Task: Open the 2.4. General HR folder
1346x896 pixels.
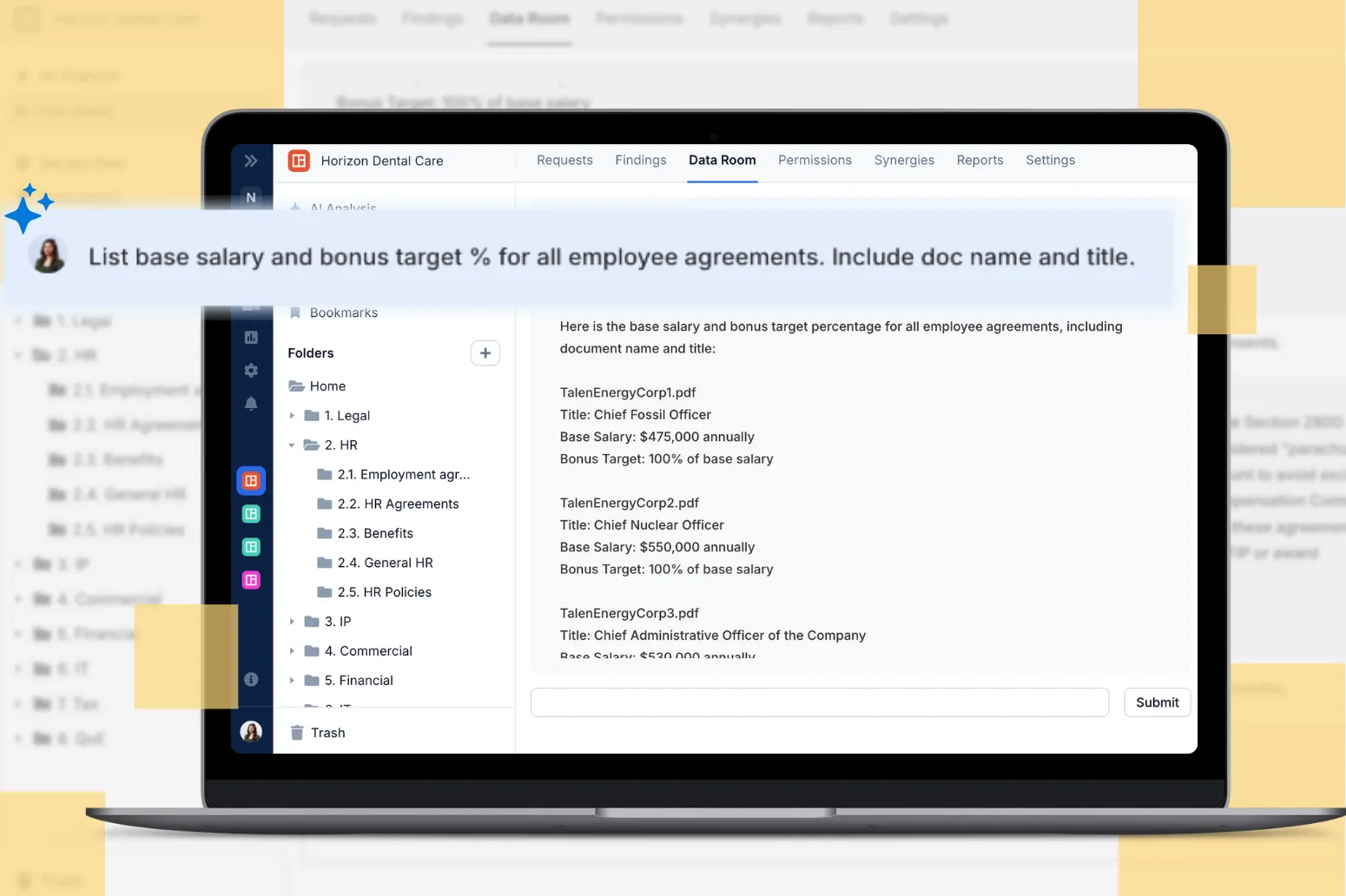Action: pos(385,563)
